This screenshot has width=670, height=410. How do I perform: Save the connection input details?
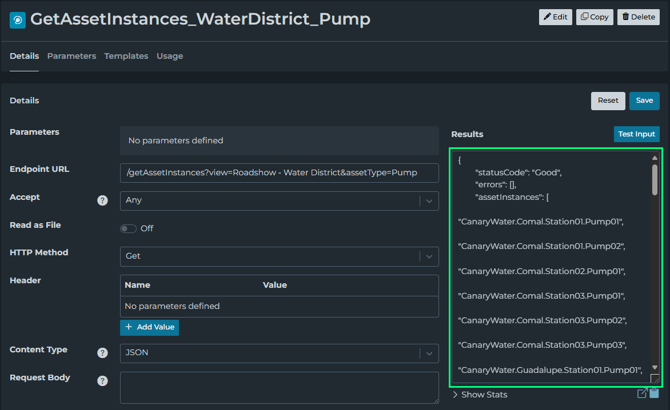pyautogui.click(x=644, y=101)
